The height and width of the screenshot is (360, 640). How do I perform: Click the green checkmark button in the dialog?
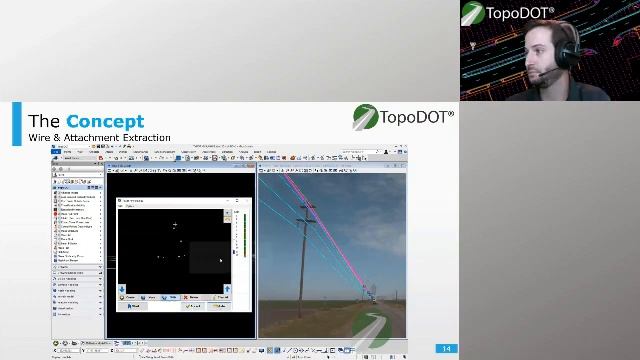(x=193, y=306)
